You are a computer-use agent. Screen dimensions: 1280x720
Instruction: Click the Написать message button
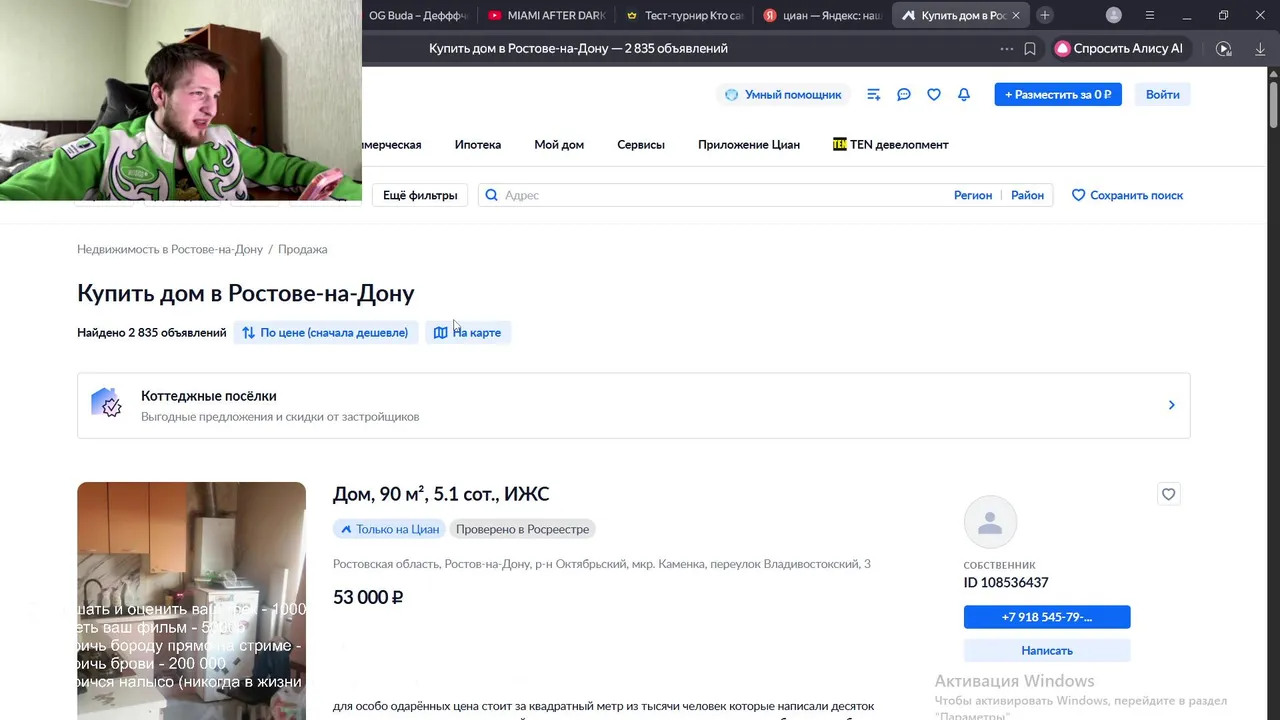pyautogui.click(x=1047, y=650)
